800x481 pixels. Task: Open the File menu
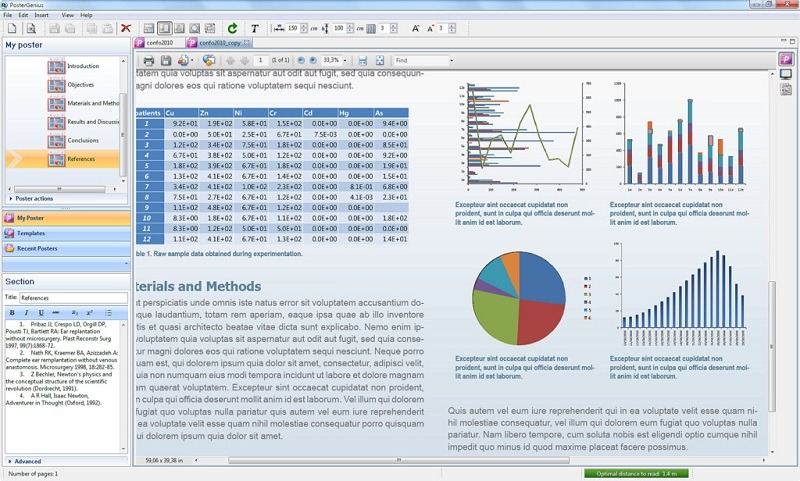point(8,15)
